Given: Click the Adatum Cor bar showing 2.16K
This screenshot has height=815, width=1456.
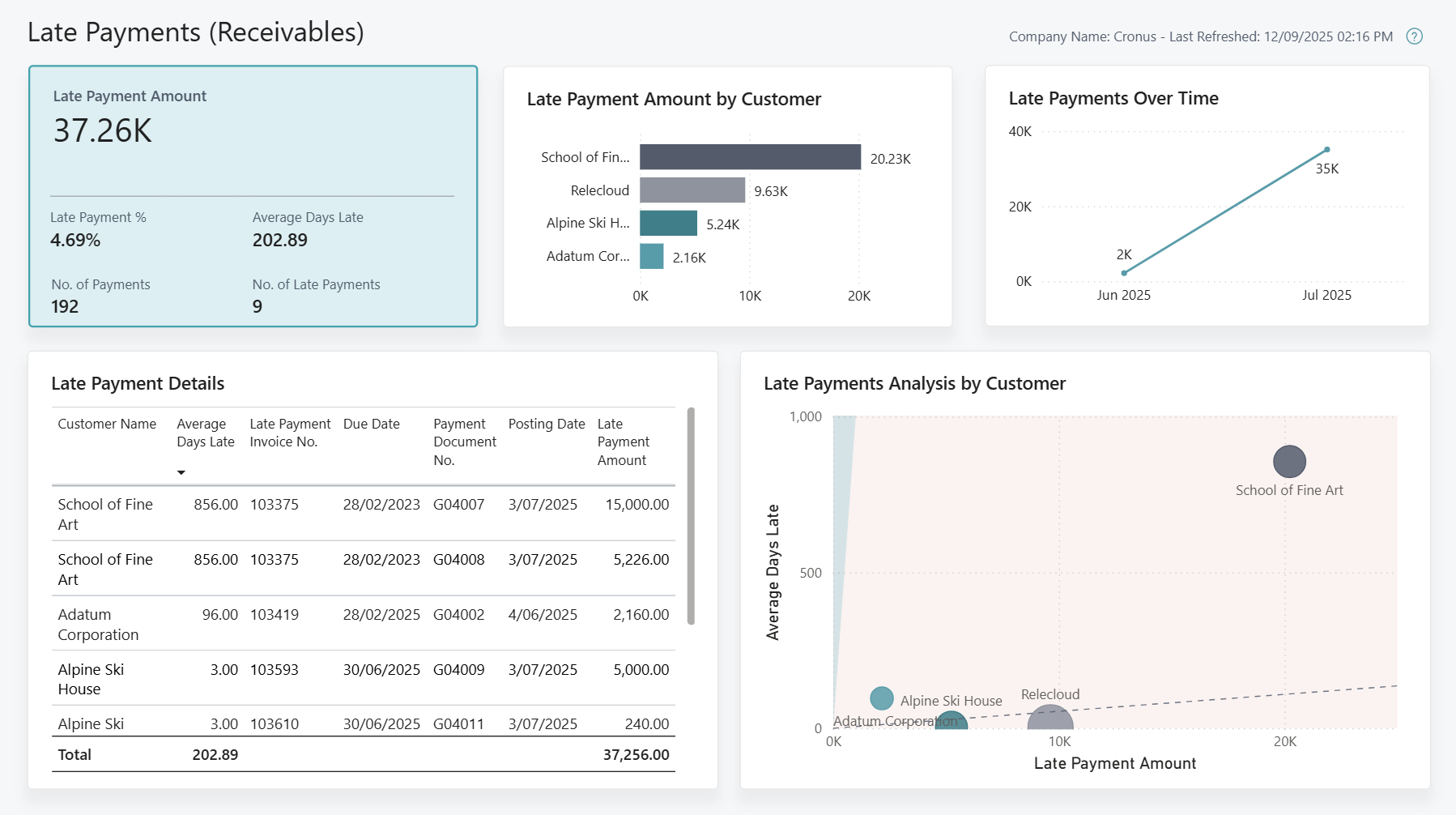Looking at the screenshot, I should coord(649,256).
